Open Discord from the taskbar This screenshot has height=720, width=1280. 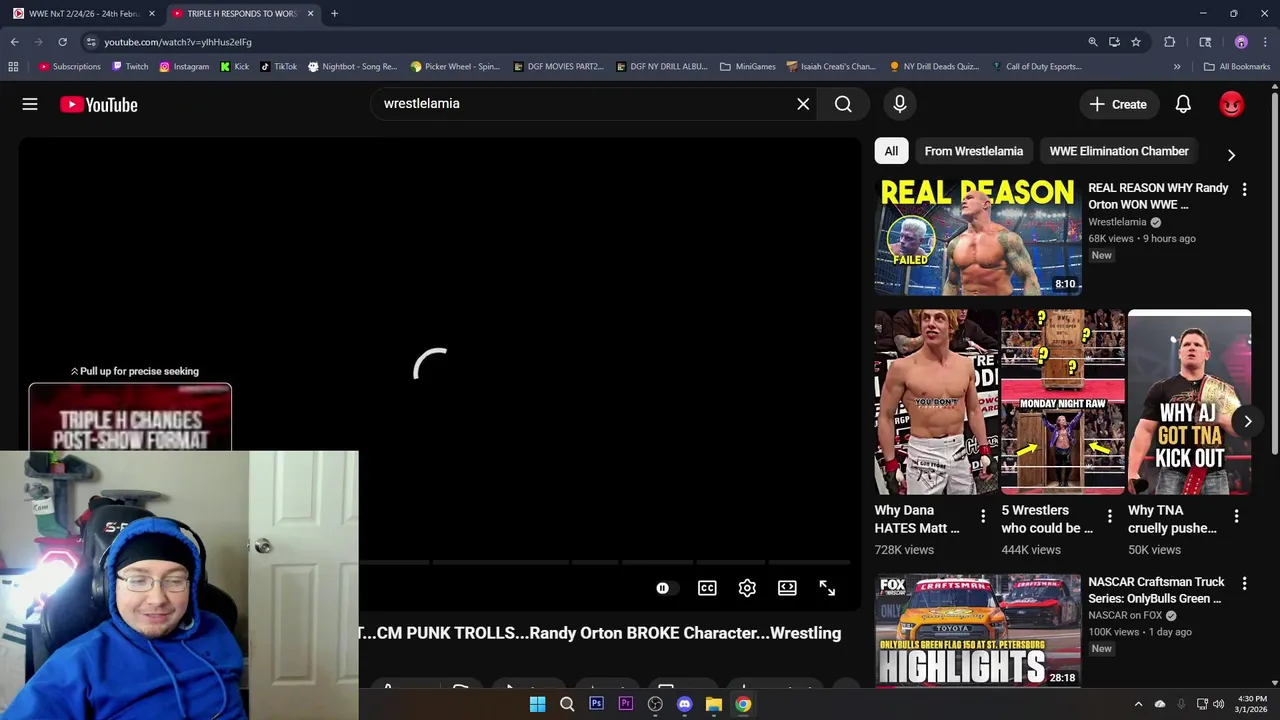click(x=684, y=704)
